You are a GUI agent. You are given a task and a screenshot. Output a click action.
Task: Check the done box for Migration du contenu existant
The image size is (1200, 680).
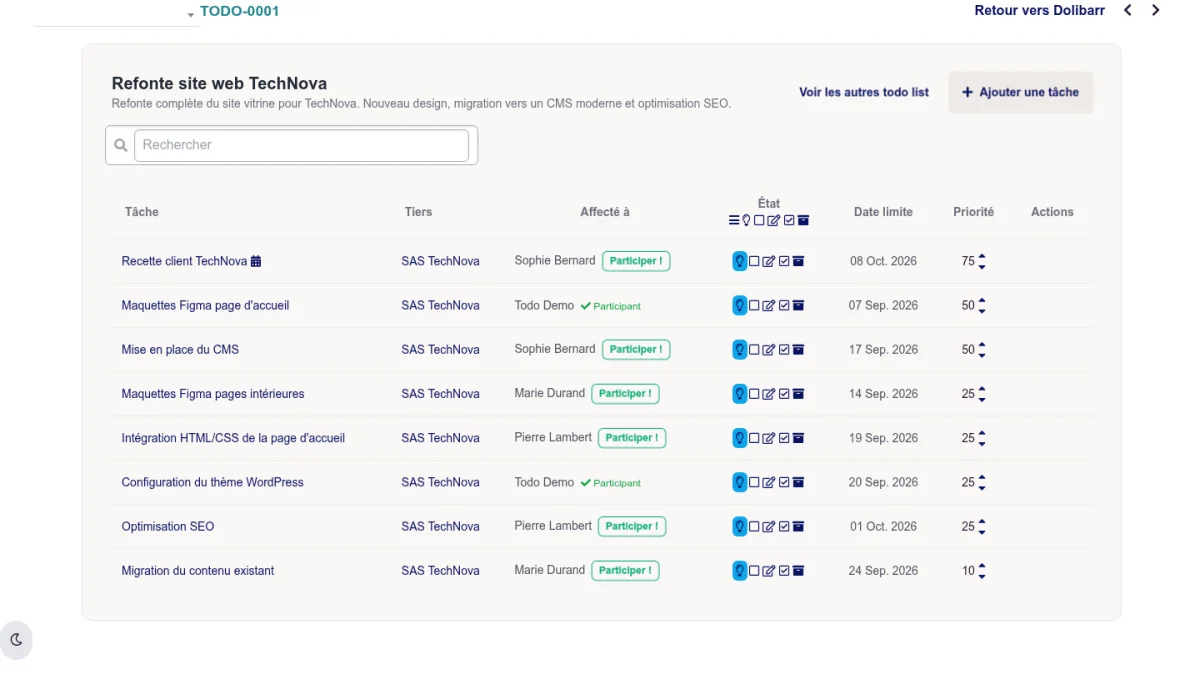point(784,570)
